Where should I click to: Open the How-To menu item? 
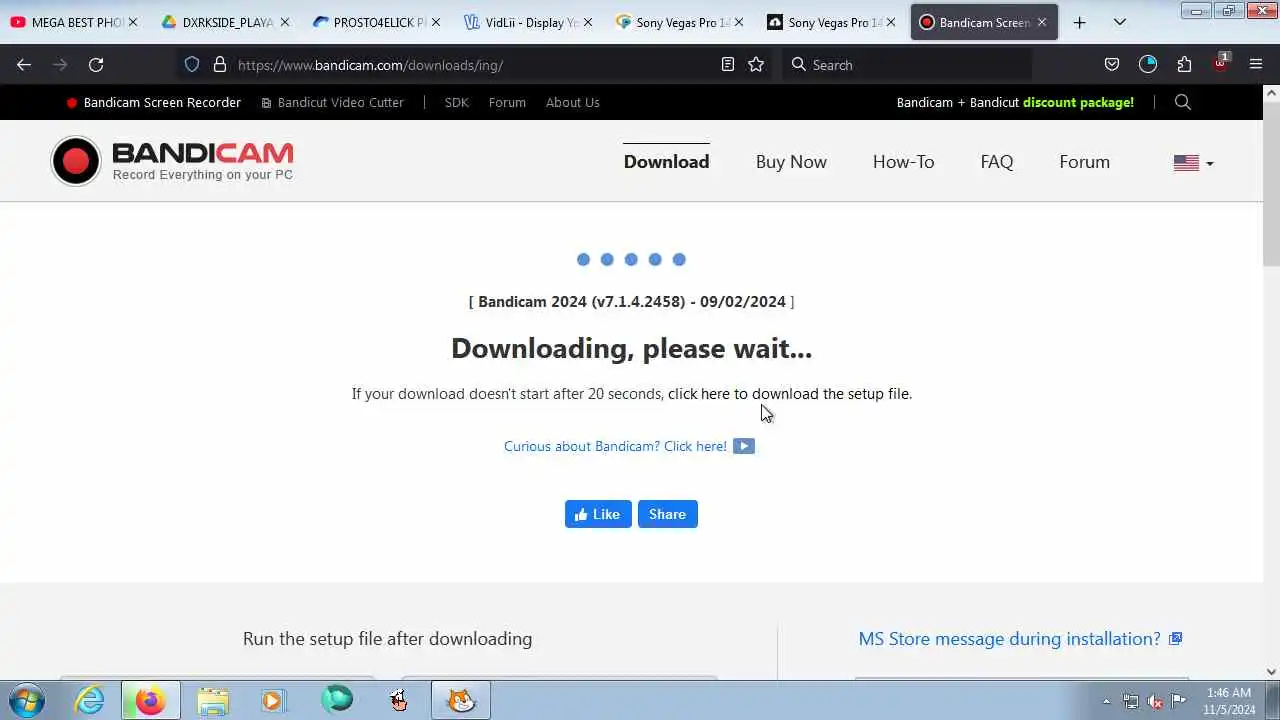903,162
